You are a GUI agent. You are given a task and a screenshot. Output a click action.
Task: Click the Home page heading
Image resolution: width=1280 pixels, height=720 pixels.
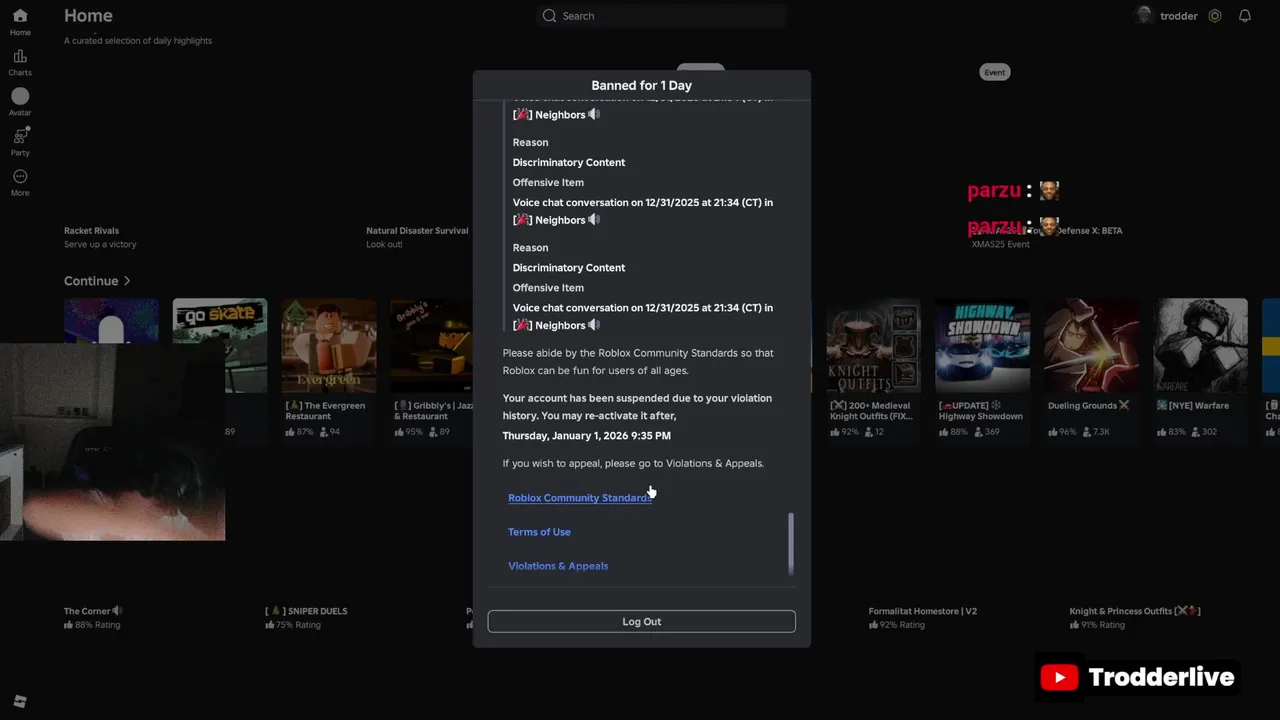click(x=88, y=16)
